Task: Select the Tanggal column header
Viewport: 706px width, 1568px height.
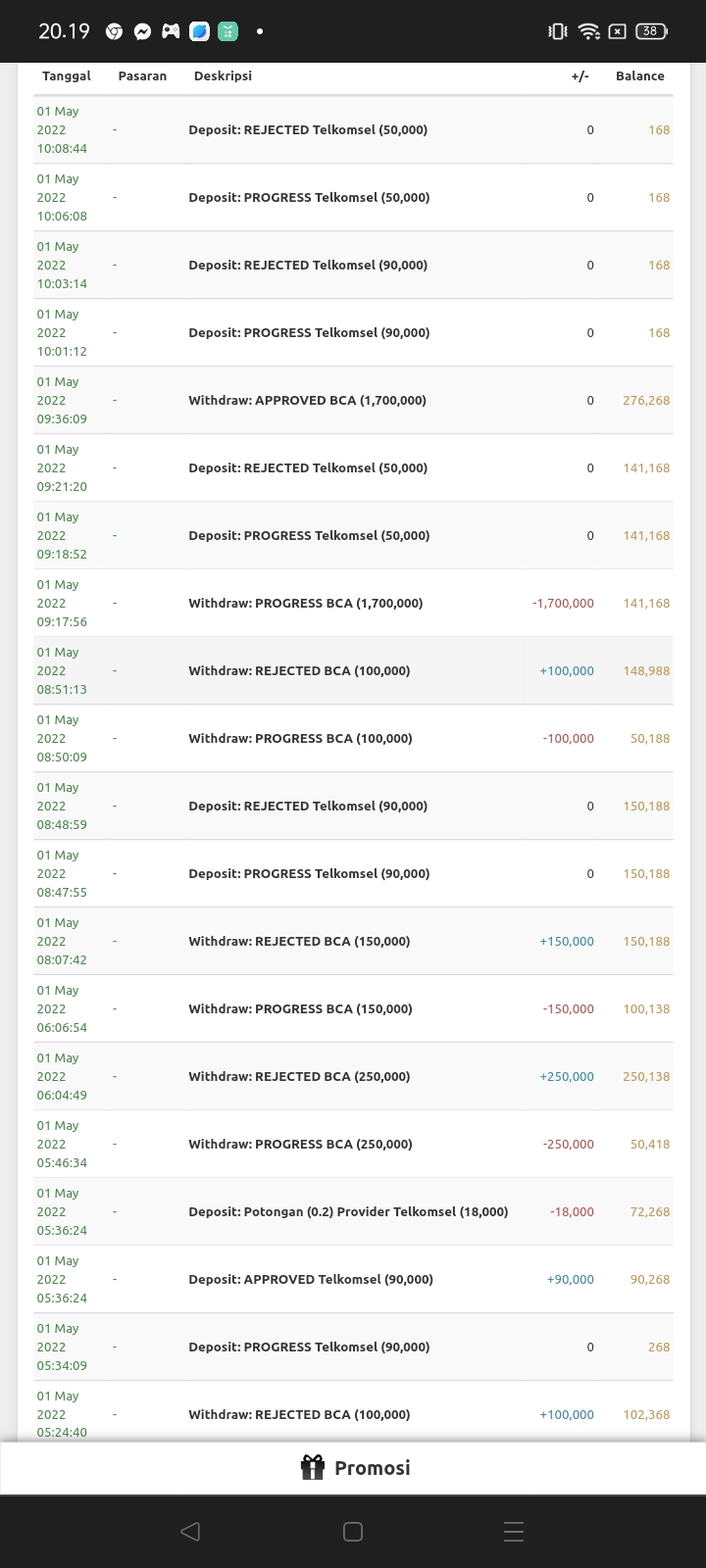Action: click(x=67, y=75)
